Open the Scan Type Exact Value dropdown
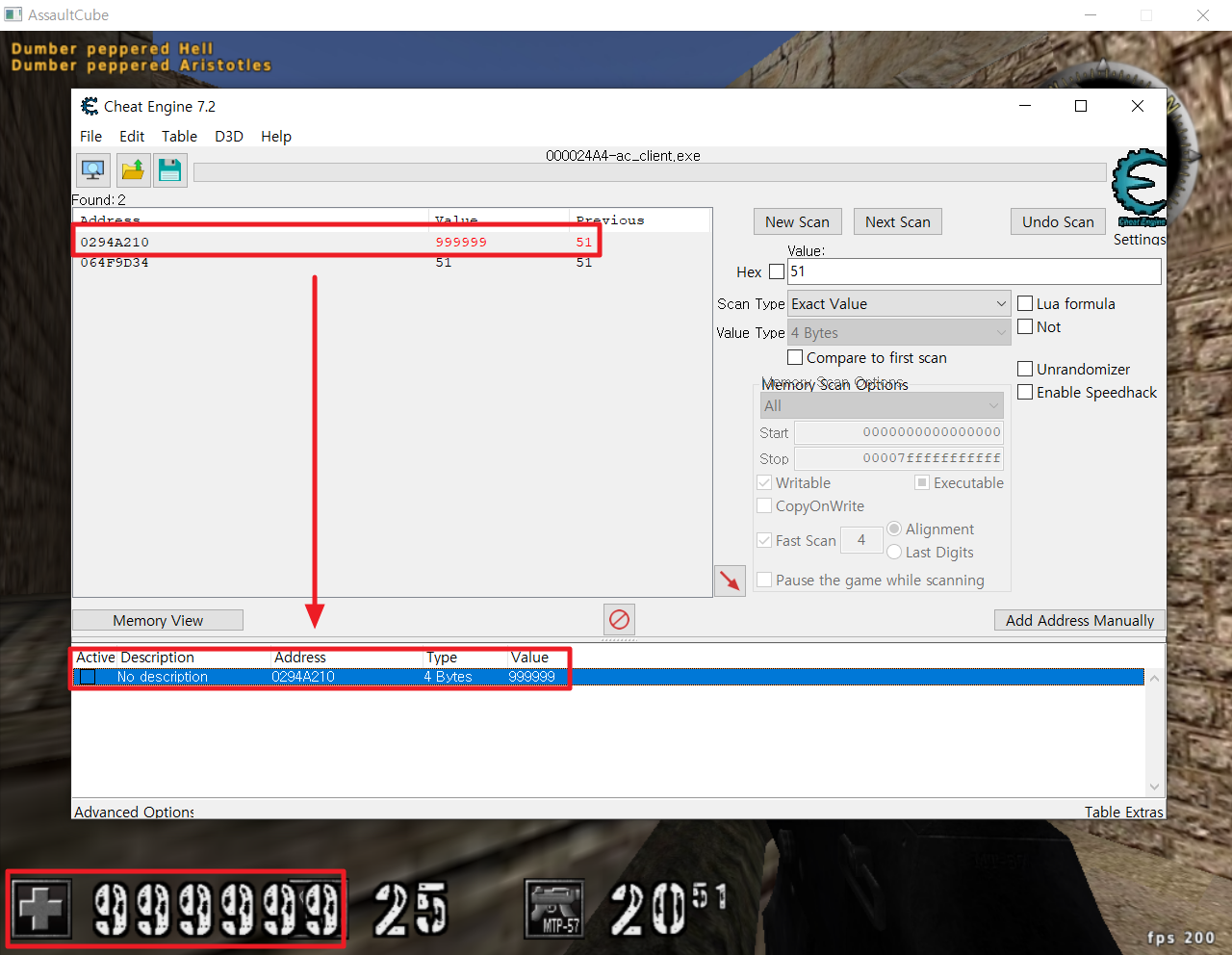Image resolution: width=1232 pixels, height=955 pixels. 899,303
